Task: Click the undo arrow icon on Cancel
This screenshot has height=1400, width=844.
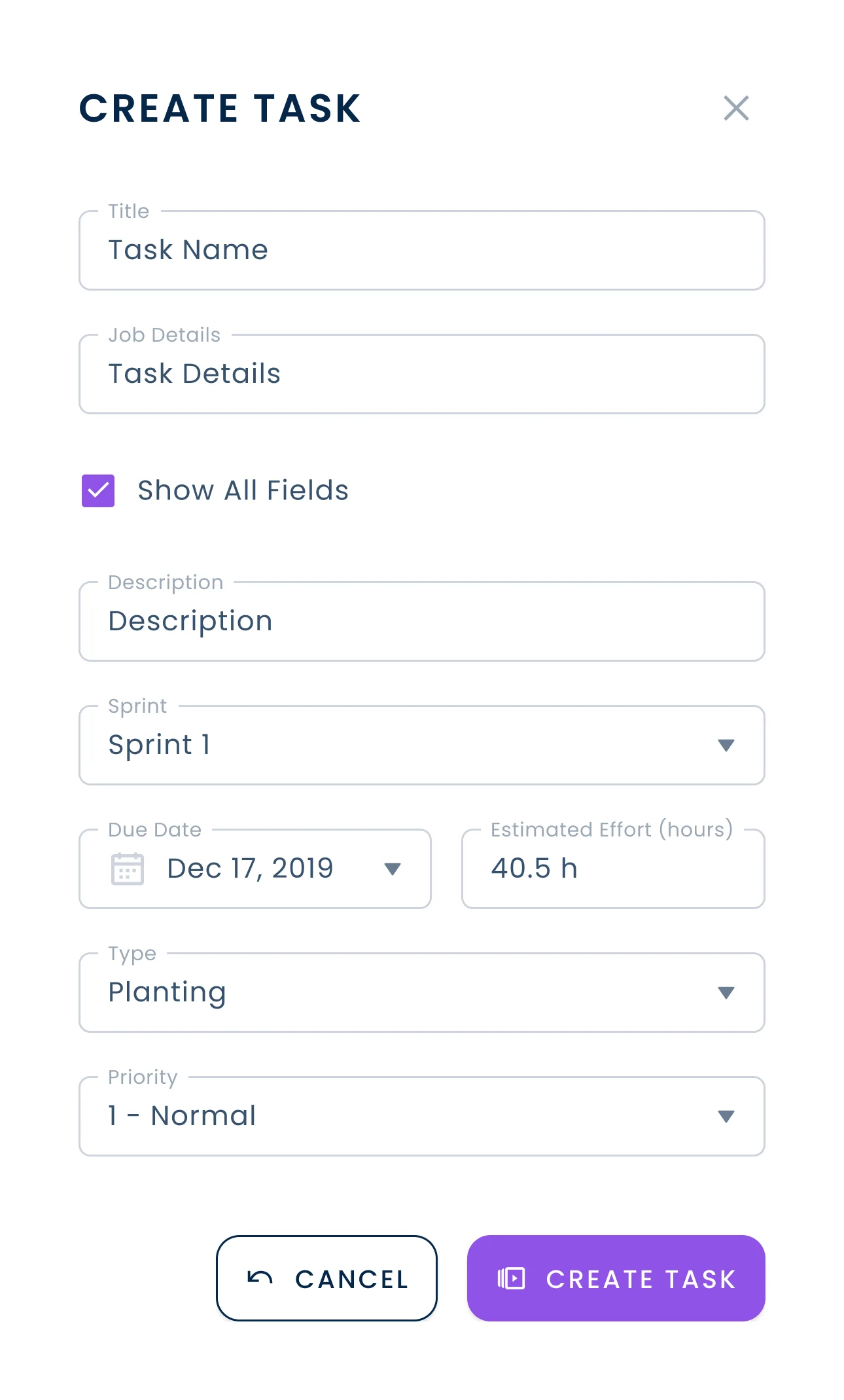Action: click(x=260, y=1278)
